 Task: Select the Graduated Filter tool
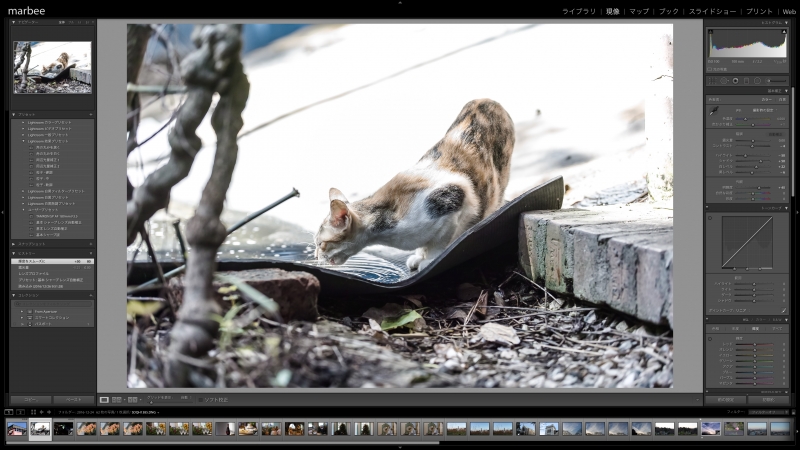click(x=745, y=81)
